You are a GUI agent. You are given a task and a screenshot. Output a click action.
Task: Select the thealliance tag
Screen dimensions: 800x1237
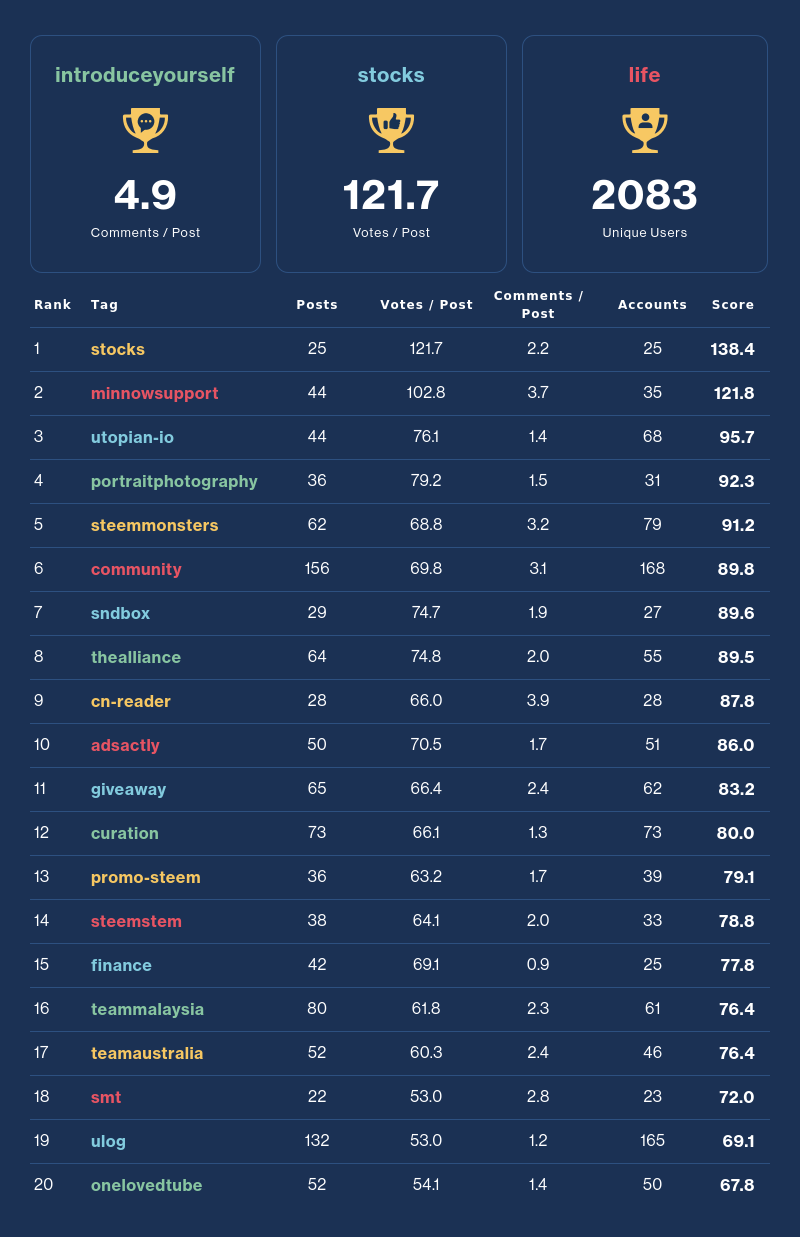(x=136, y=657)
